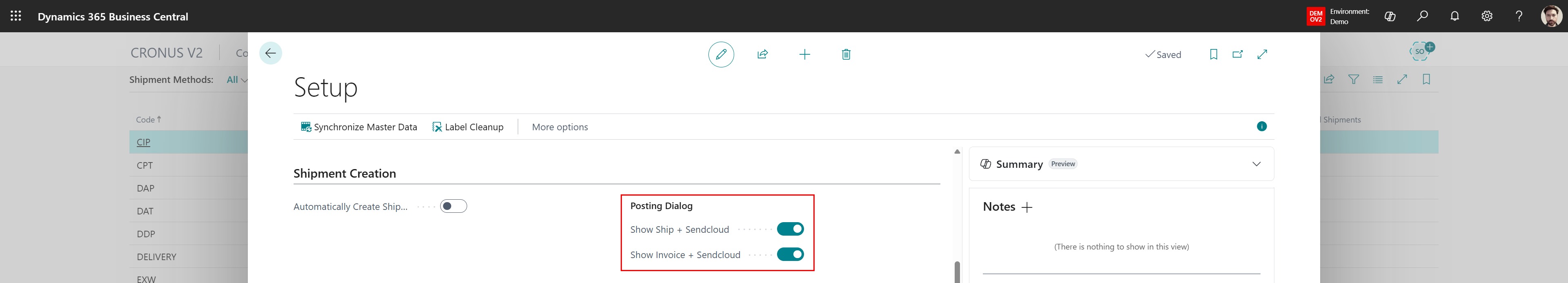The width and height of the screenshot is (1568, 283).
Task: Expand the background list page
Action: pos(1402,79)
